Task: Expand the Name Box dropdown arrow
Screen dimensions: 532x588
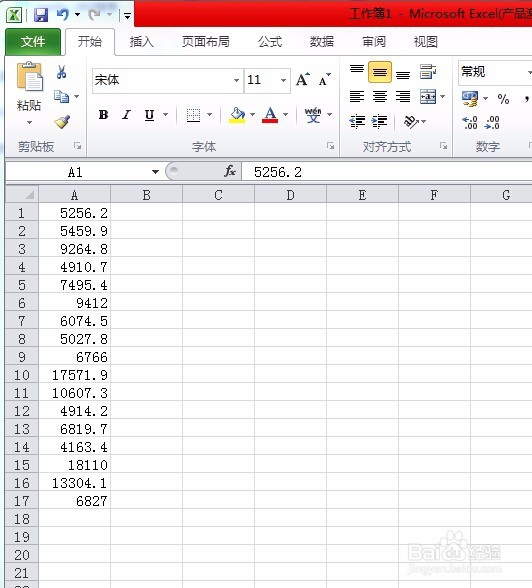Action: pyautogui.click(x=155, y=172)
